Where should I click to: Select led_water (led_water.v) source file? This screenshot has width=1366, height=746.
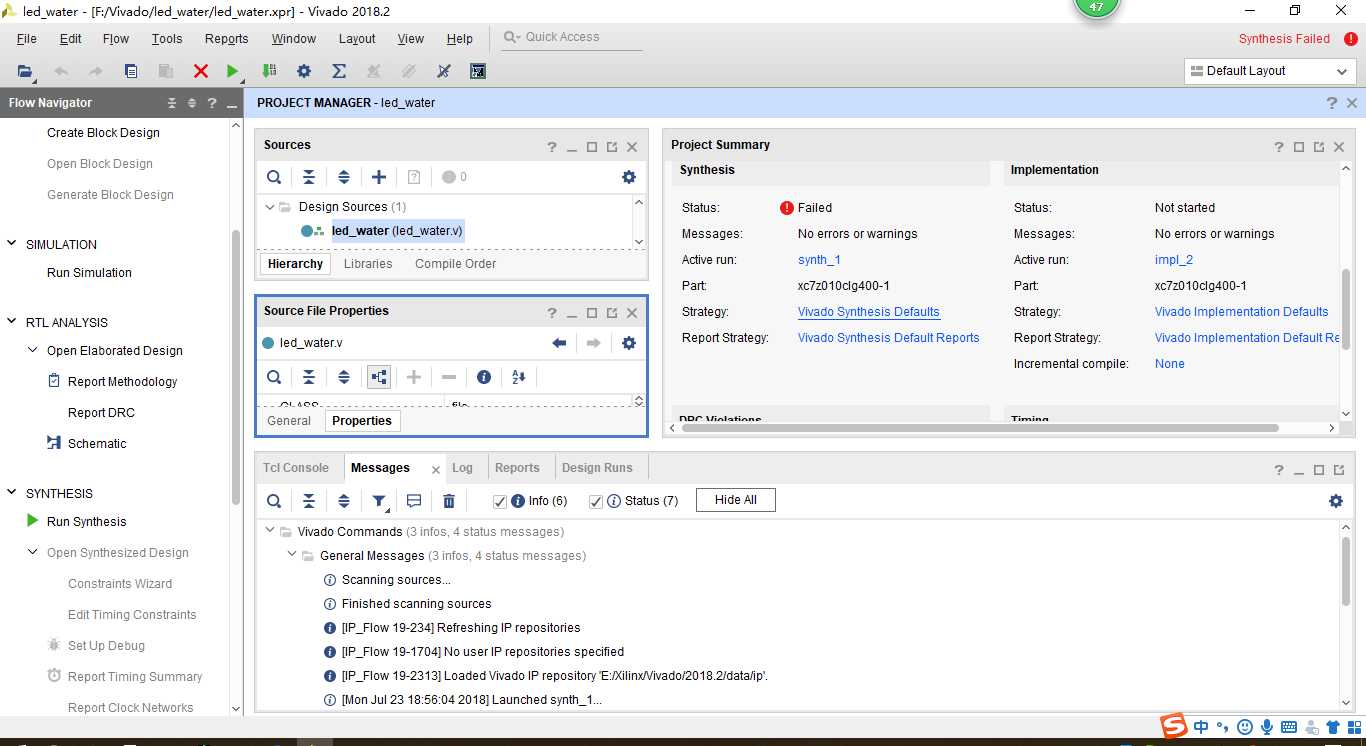(x=397, y=231)
